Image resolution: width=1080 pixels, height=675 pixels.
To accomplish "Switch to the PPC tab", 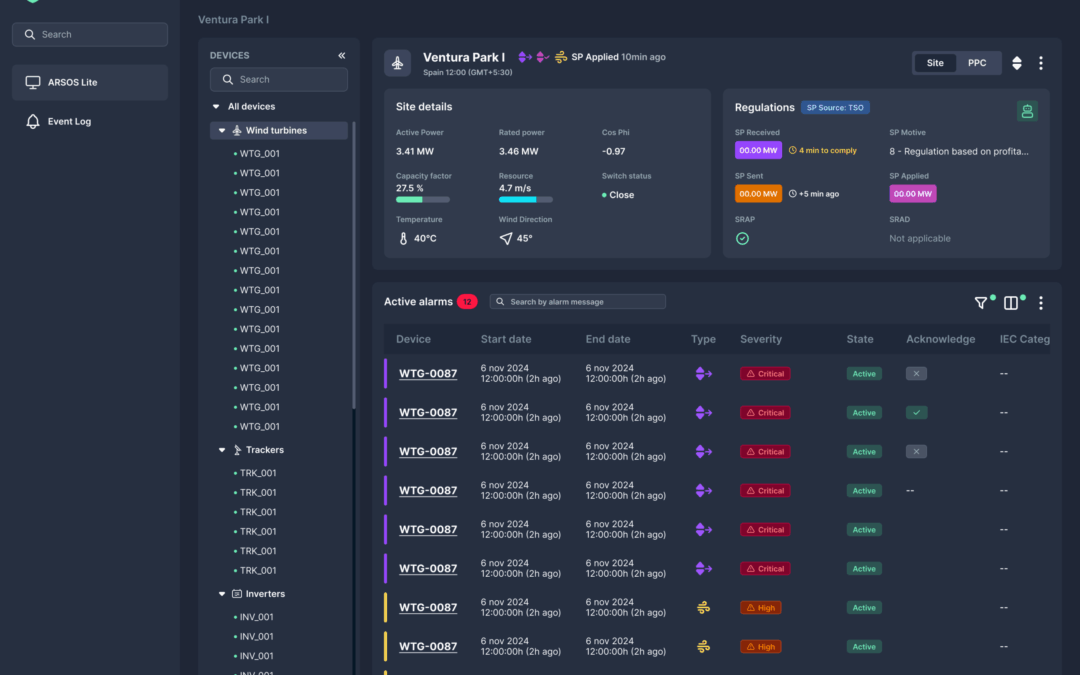I will (977, 63).
